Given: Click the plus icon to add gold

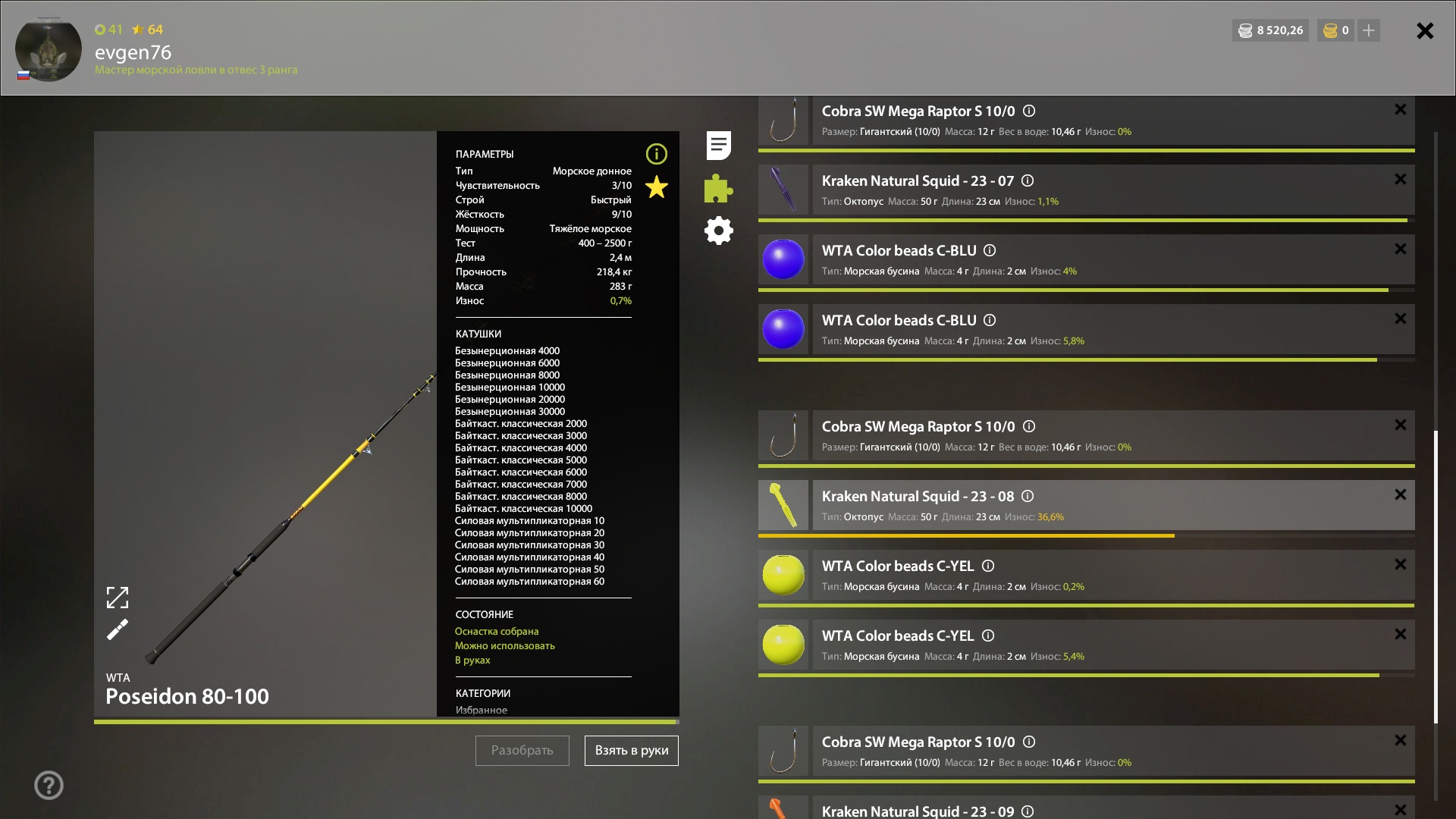Looking at the screenshot, I should (1368, 30).
